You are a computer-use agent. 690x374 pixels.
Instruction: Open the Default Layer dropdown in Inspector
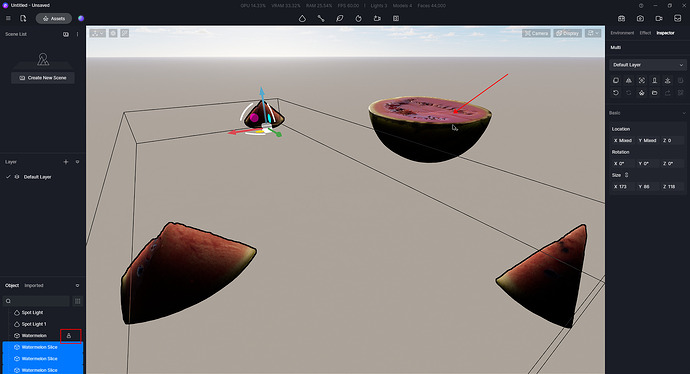point(648,65)
